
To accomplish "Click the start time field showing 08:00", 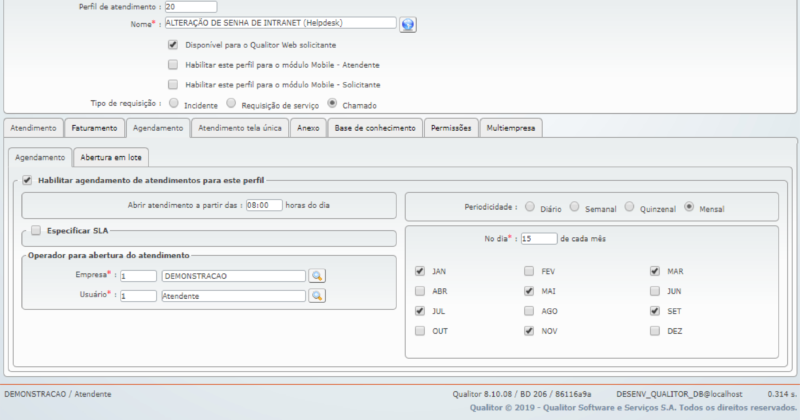I will 264,204.
